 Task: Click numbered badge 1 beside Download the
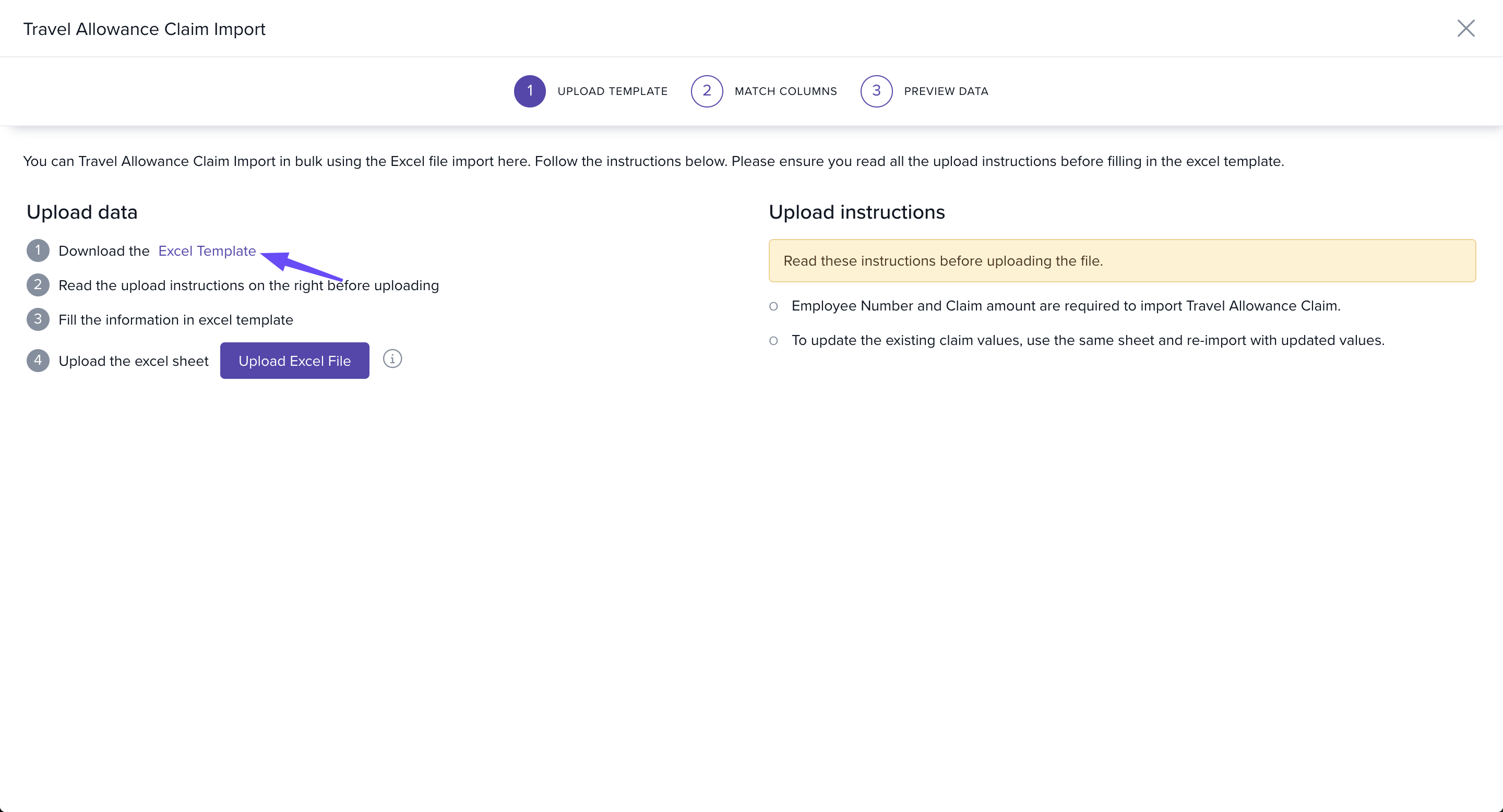[x=38, y=250]
